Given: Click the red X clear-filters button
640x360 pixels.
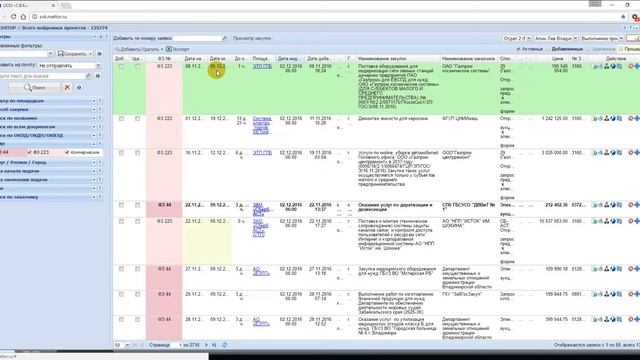Looking at the screenshot, I should pos(67,87).
